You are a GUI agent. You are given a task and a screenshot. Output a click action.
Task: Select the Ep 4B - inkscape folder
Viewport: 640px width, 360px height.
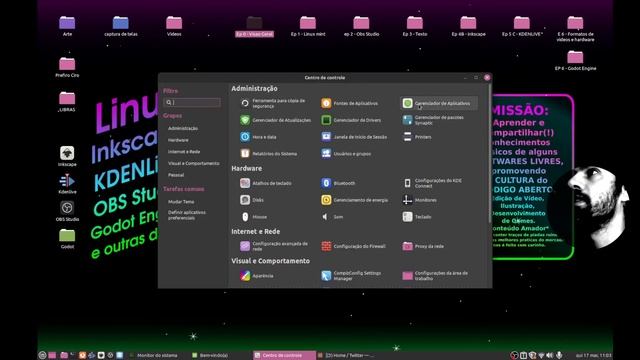pos(468,27)
